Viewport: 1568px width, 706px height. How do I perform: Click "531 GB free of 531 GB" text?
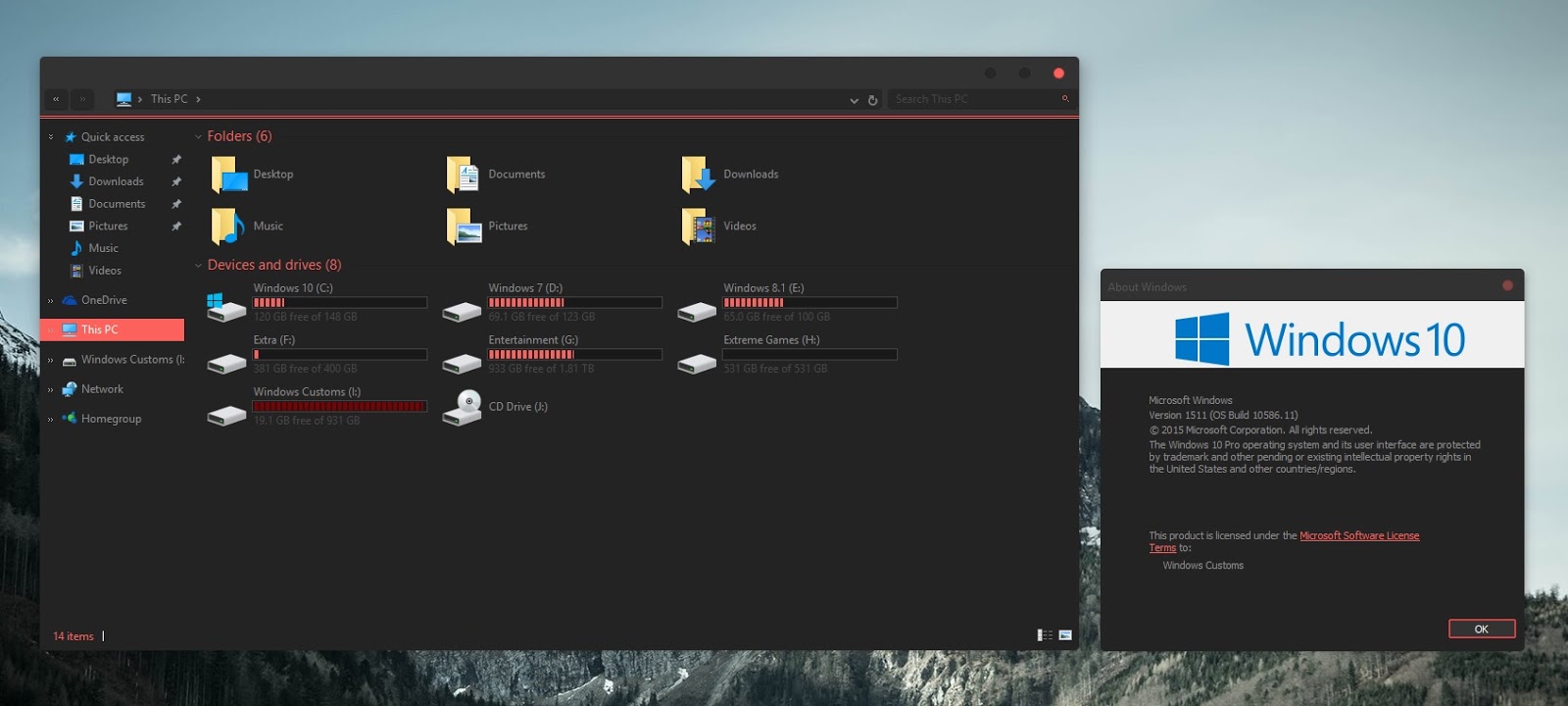point(775,369)
